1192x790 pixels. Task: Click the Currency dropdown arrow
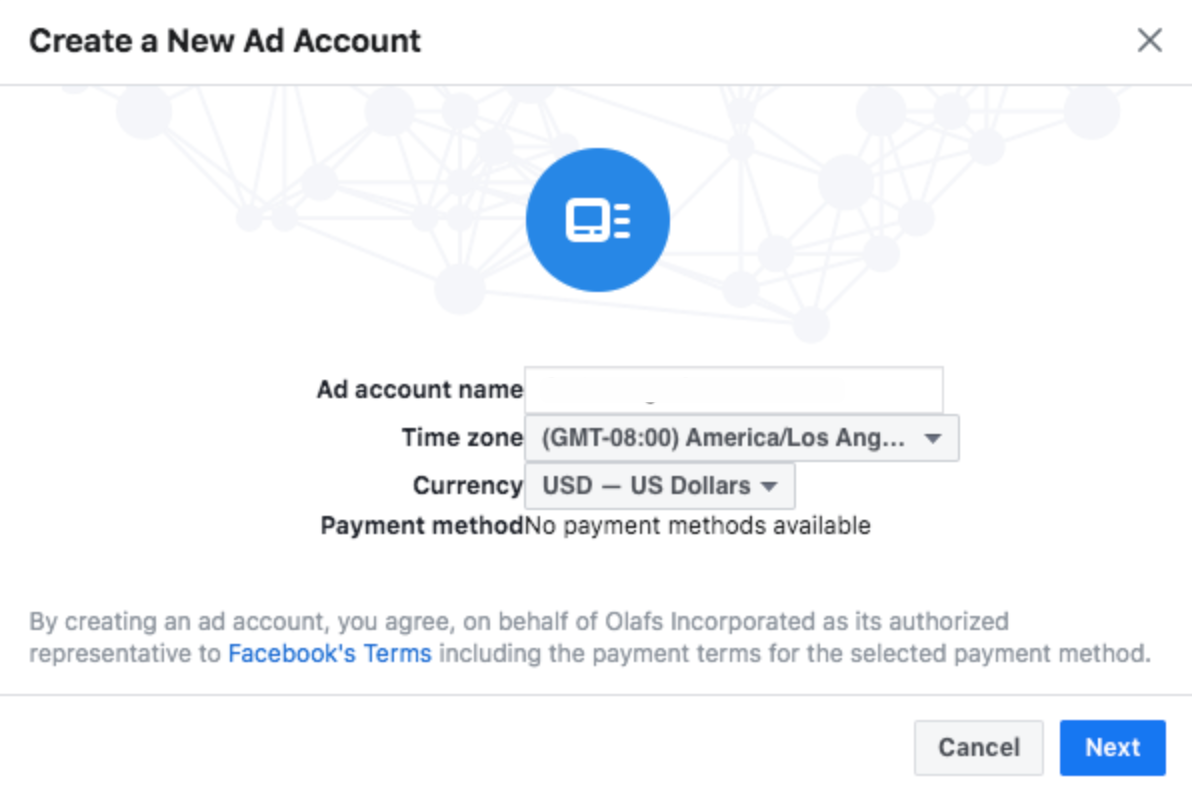769,487
